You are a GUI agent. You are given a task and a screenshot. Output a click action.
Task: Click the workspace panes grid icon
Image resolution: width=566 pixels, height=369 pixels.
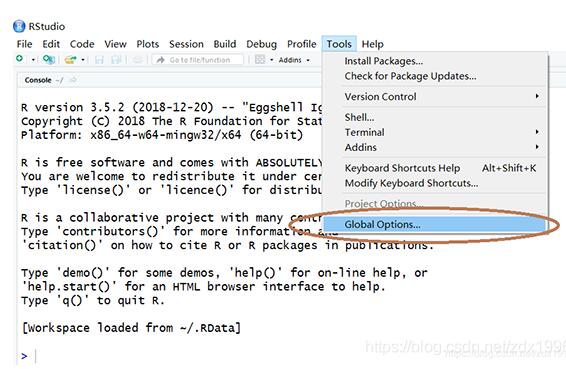260,60
